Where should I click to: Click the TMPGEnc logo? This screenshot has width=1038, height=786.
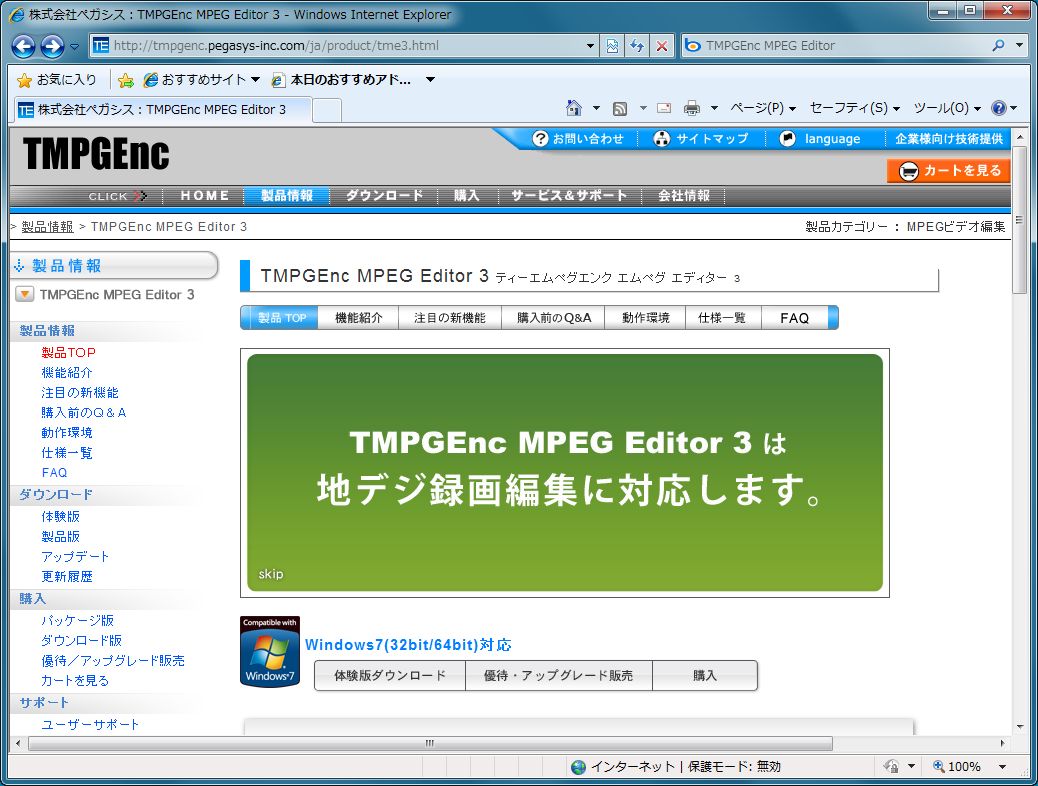click(96, 154)
